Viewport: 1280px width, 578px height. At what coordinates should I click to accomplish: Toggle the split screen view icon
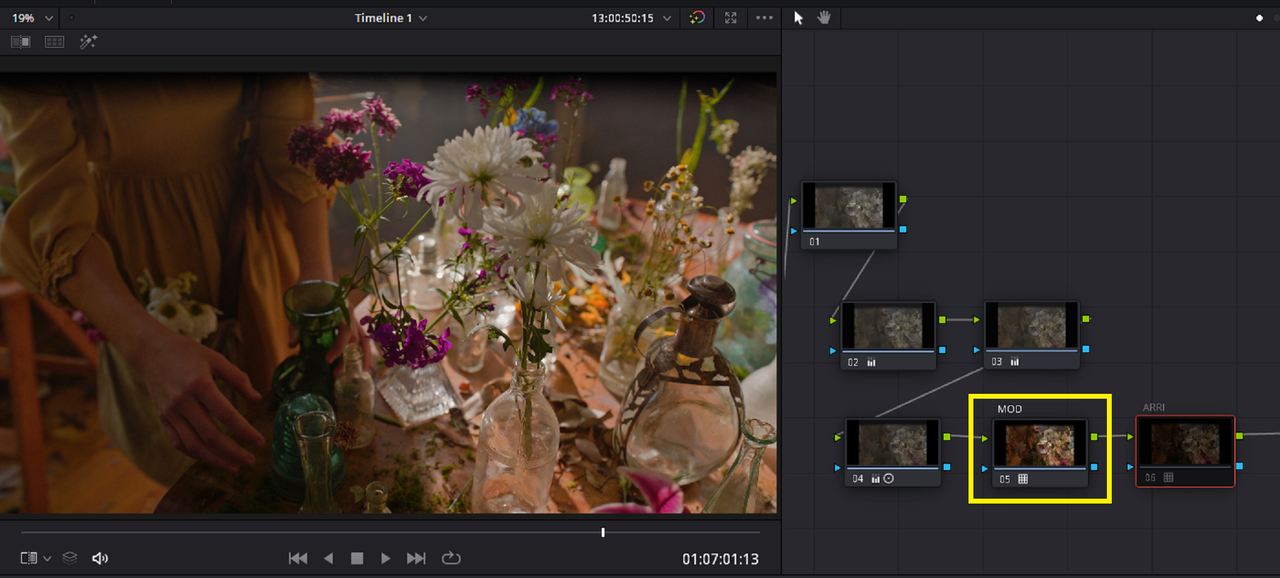(54, 42)
